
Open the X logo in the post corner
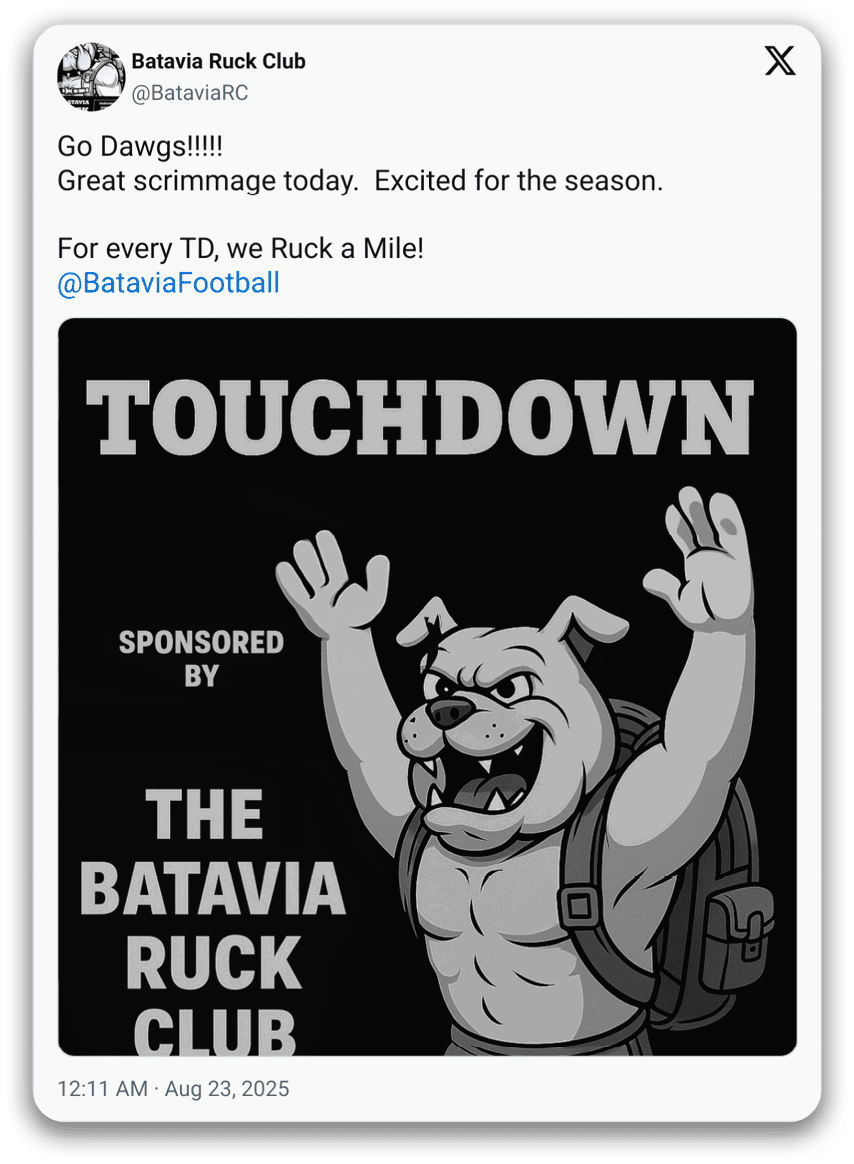click(x=780, y=62)
